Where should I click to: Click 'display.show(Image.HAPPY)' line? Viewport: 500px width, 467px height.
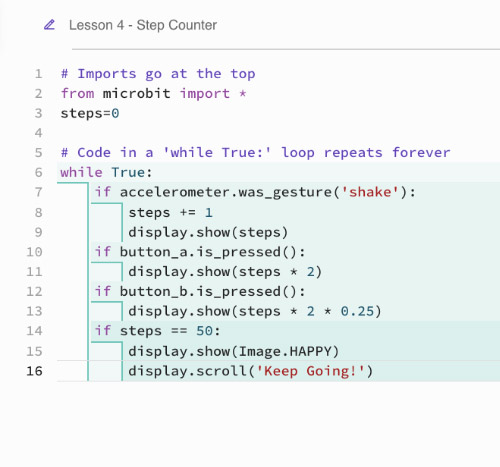234,351
